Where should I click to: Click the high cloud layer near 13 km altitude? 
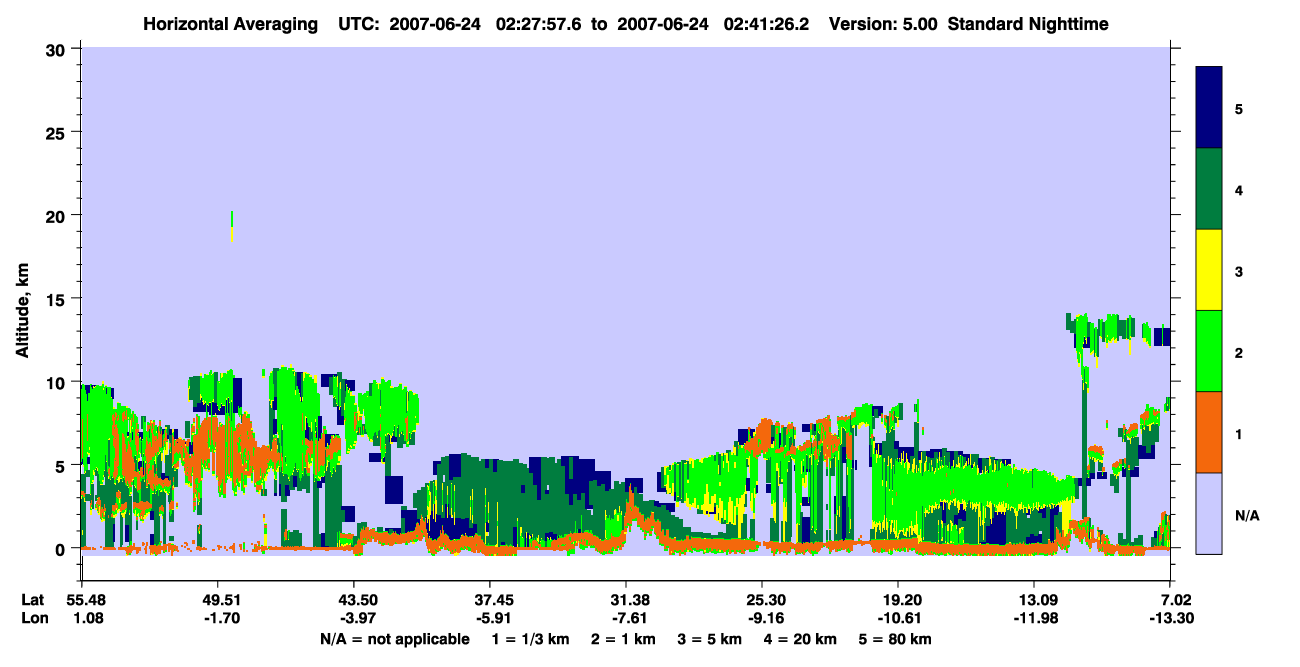1118,332
